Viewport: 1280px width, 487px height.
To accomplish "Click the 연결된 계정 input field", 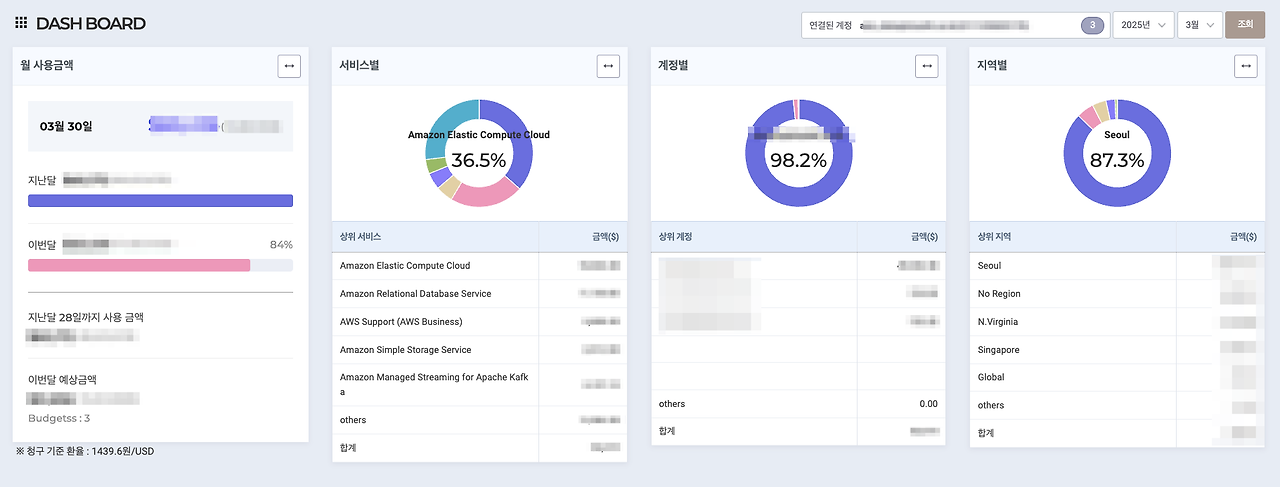I will click(955, 25).
